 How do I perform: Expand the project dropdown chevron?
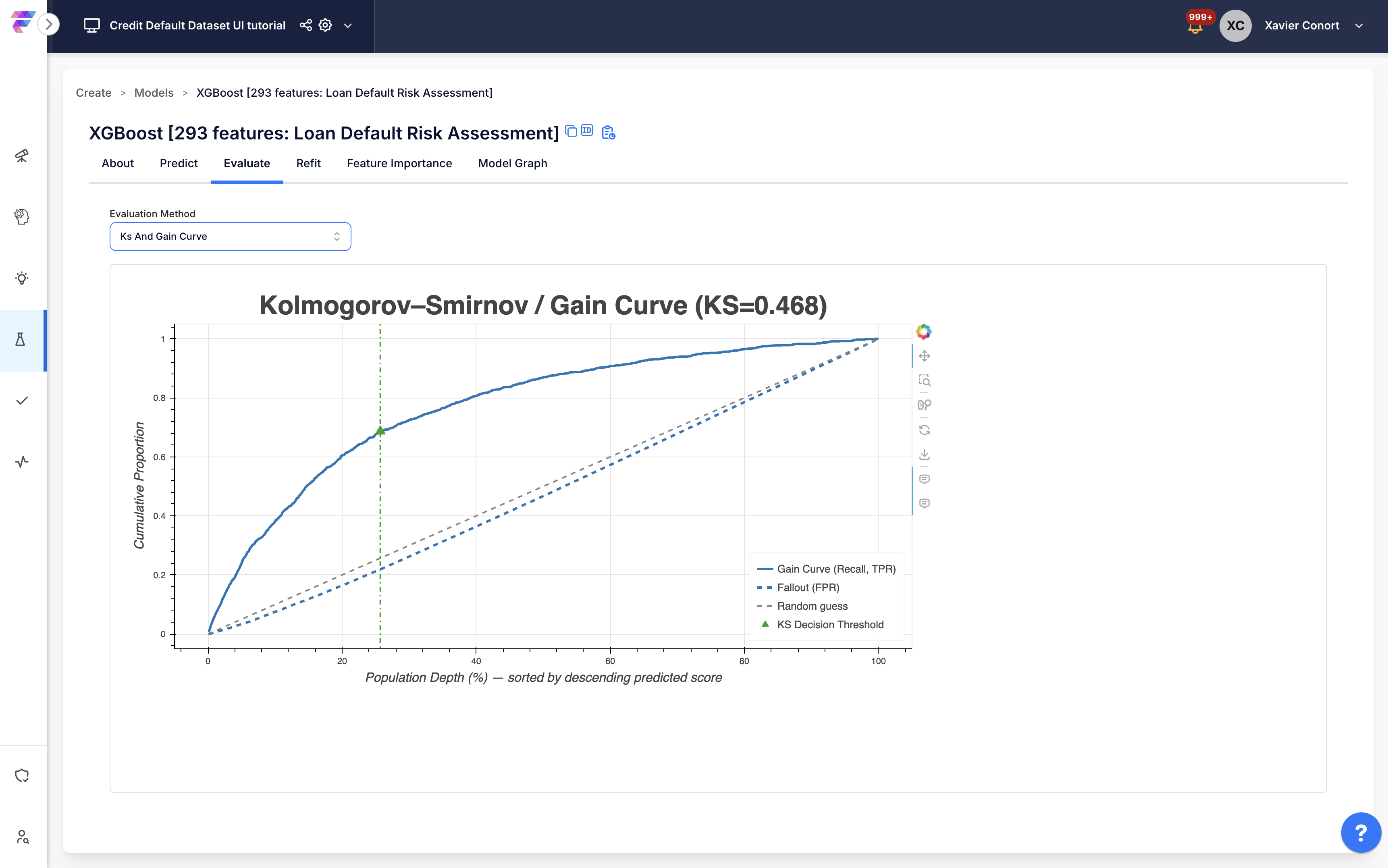coord(347,26)
